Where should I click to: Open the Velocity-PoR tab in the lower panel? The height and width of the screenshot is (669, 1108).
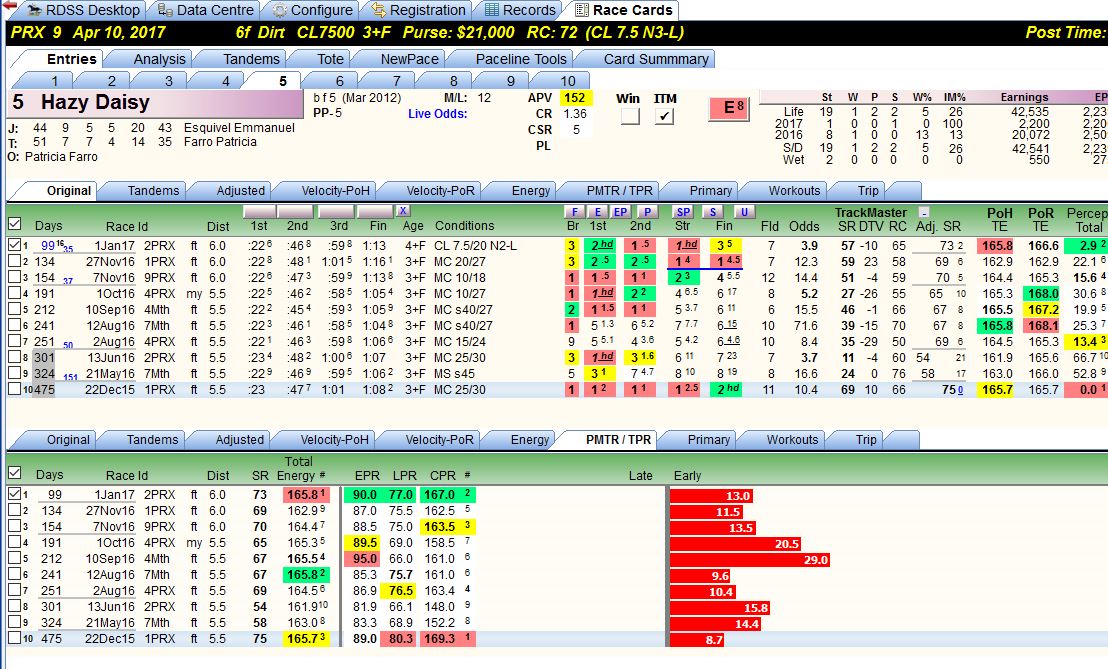coord(439,439)
